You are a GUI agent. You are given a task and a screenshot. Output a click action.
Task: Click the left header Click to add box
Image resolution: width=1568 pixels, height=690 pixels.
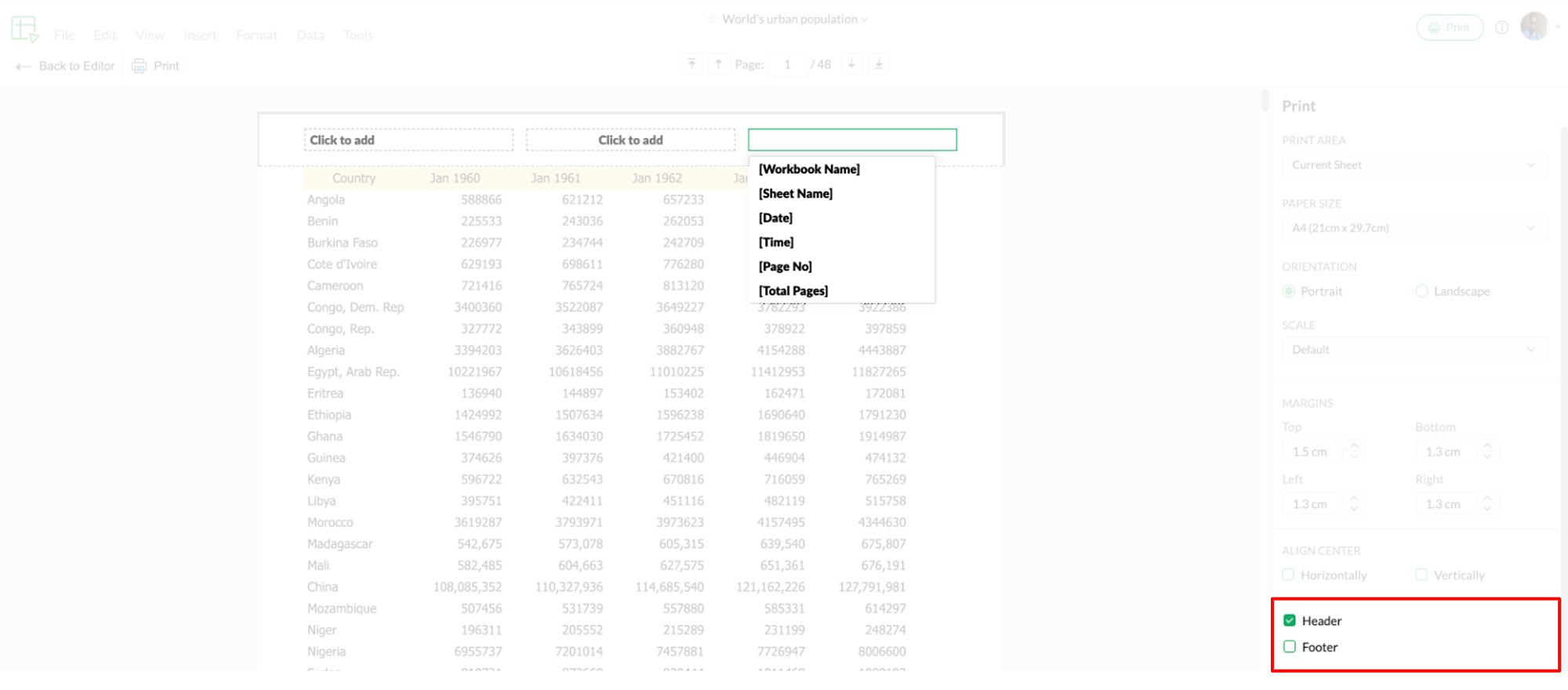408,140
